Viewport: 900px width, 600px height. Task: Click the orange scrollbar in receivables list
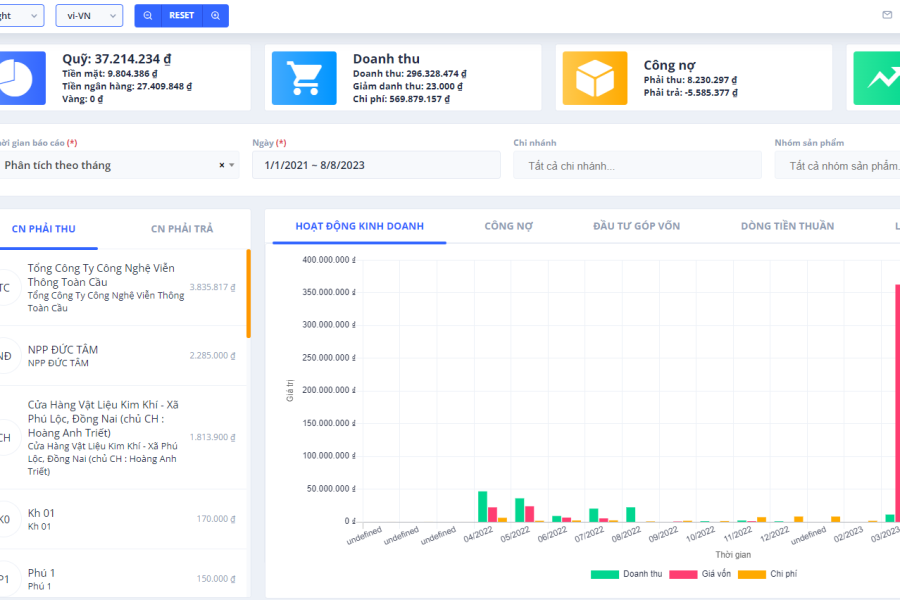[x=248, y=294]
